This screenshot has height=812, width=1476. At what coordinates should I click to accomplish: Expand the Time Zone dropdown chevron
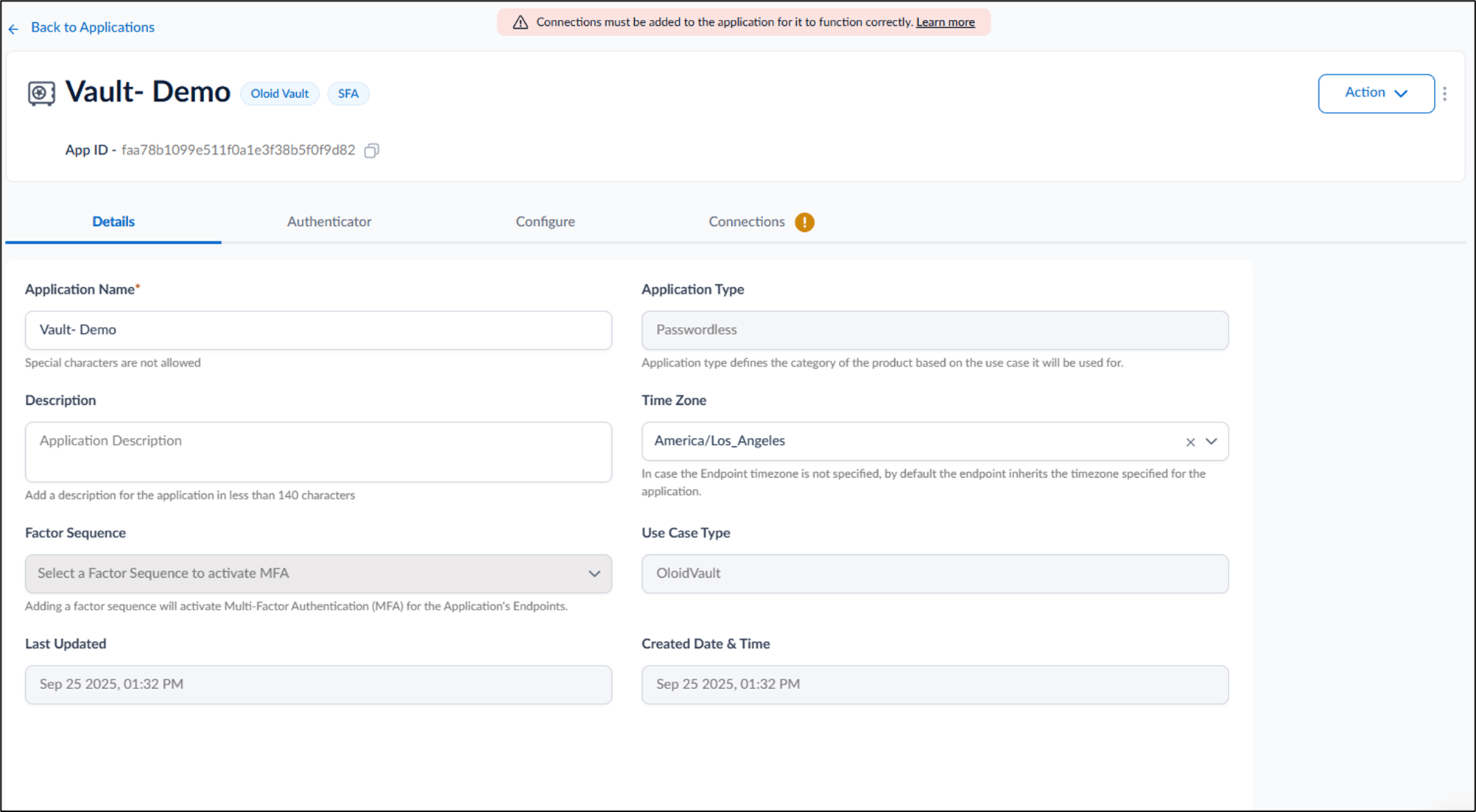pos(1212,441)
